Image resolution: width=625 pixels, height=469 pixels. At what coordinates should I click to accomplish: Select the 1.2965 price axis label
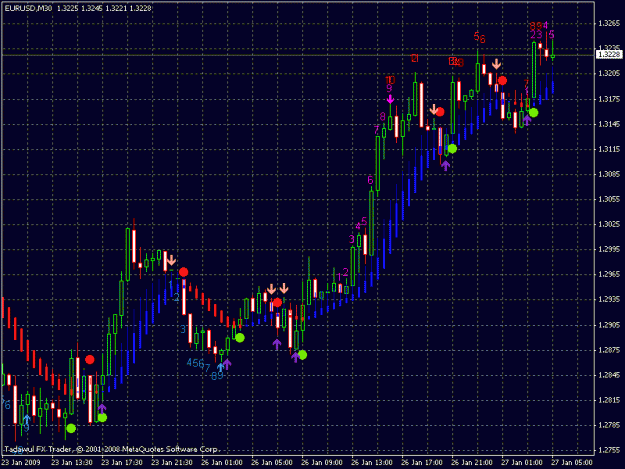point(609,274)
